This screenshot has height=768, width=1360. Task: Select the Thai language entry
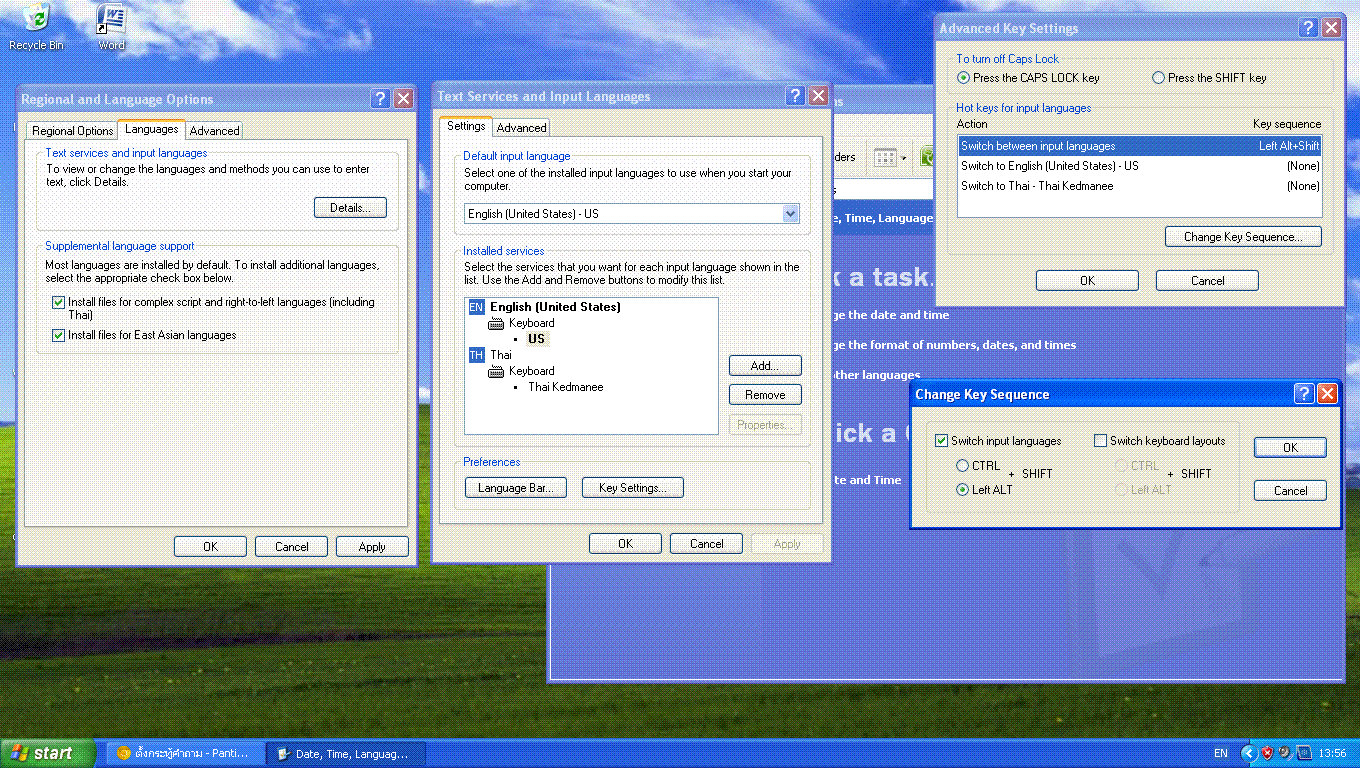[x=501, y=355]
